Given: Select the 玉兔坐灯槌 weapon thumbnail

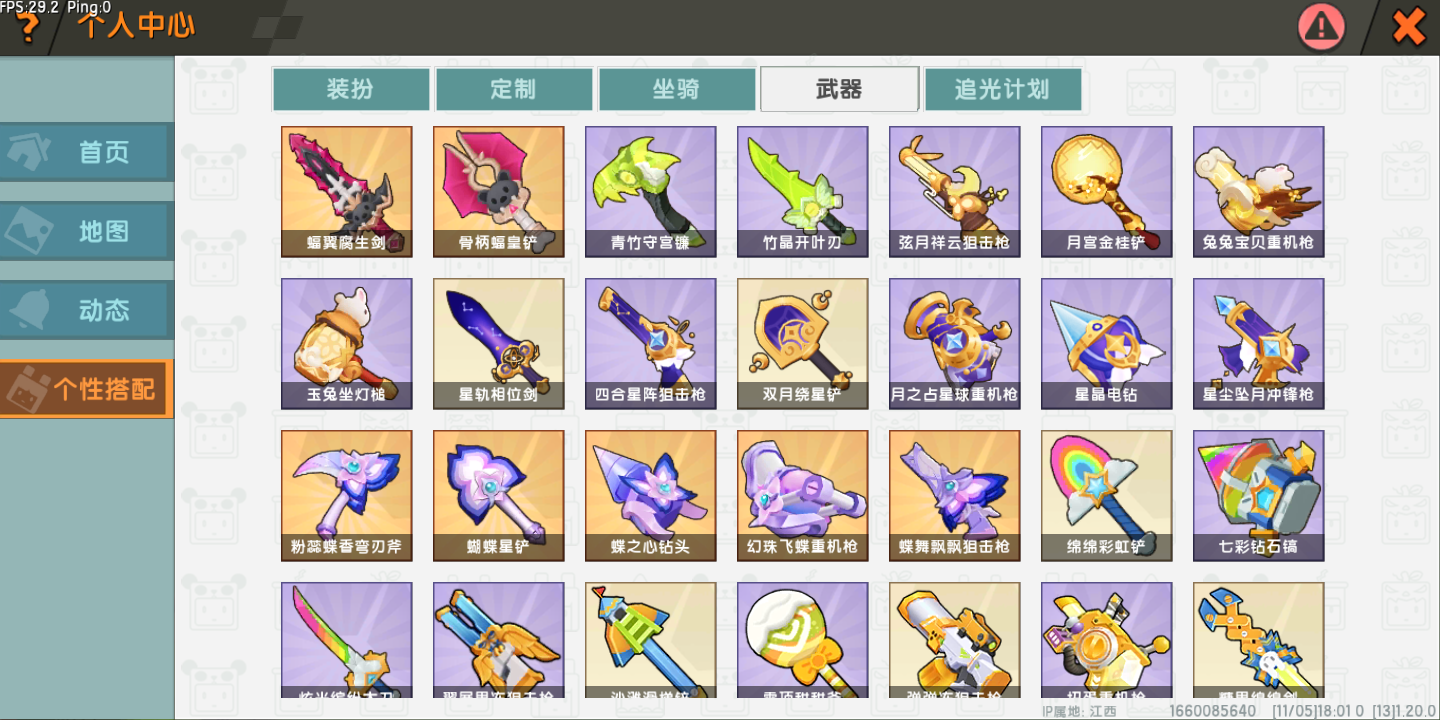Looking at the screenshot, I should click(346, 344).
